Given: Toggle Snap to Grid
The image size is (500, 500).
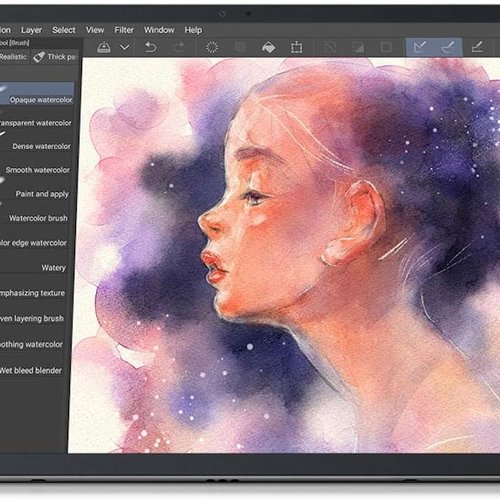Looking at the screenshot, I should (x=477, y=47).
